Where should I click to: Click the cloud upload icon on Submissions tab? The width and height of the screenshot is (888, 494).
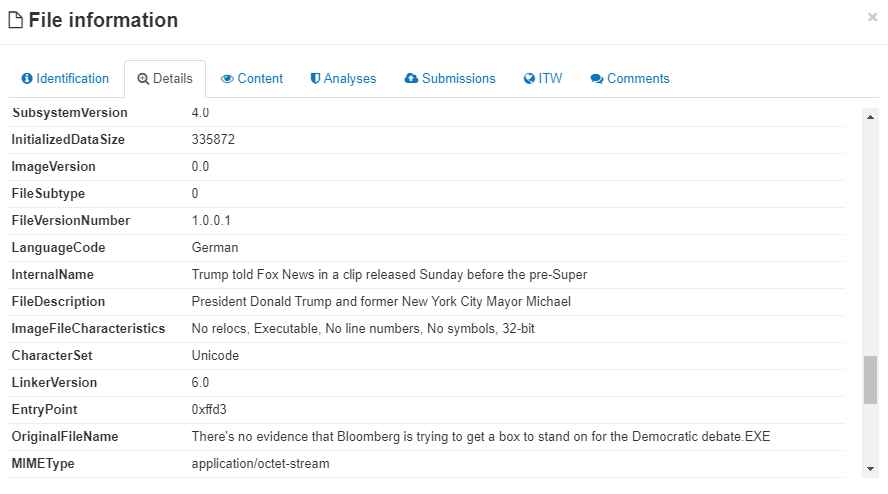click(x=411, y=79)
